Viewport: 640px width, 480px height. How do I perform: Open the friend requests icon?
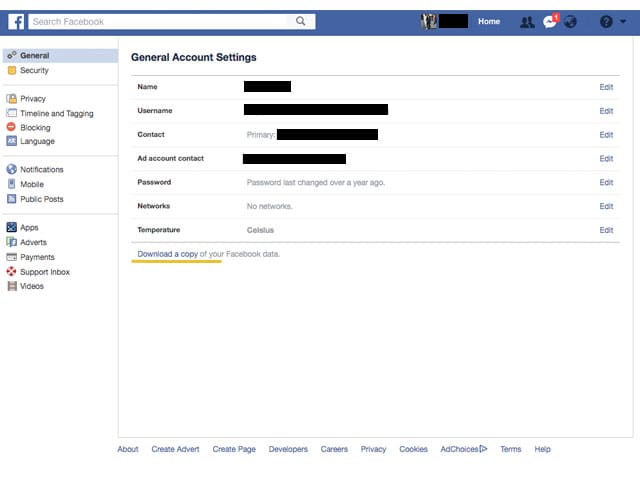[x=527, y=22]
